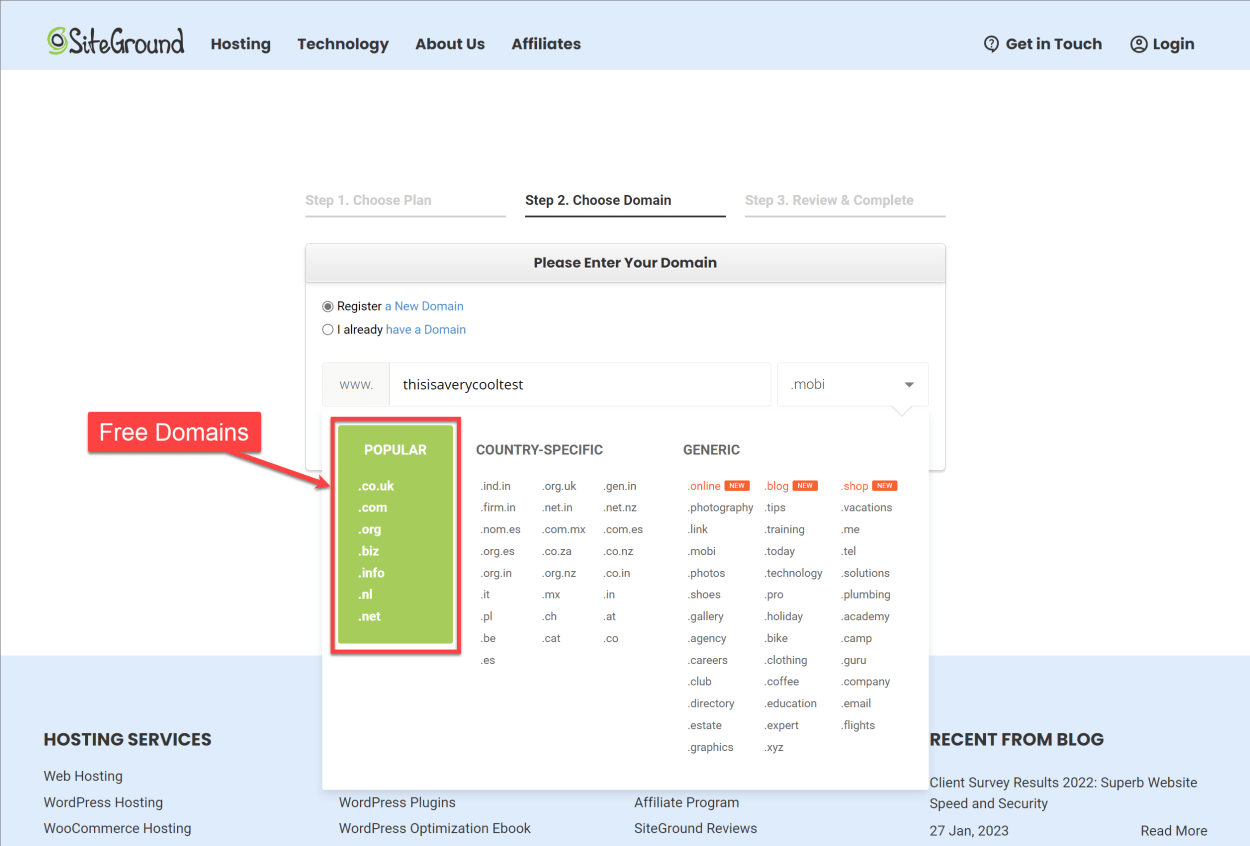Pick the .xyz extension
The width and height of the screenshot is (1250, 846).
point(774,747)
